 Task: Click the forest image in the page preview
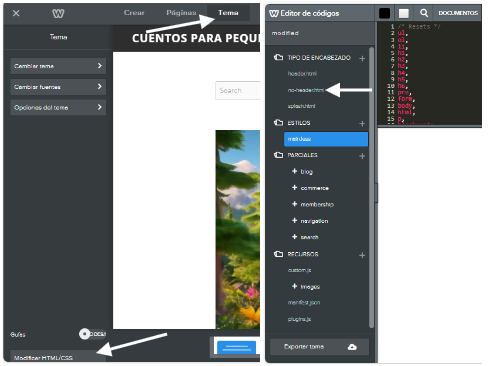point(237,229)
